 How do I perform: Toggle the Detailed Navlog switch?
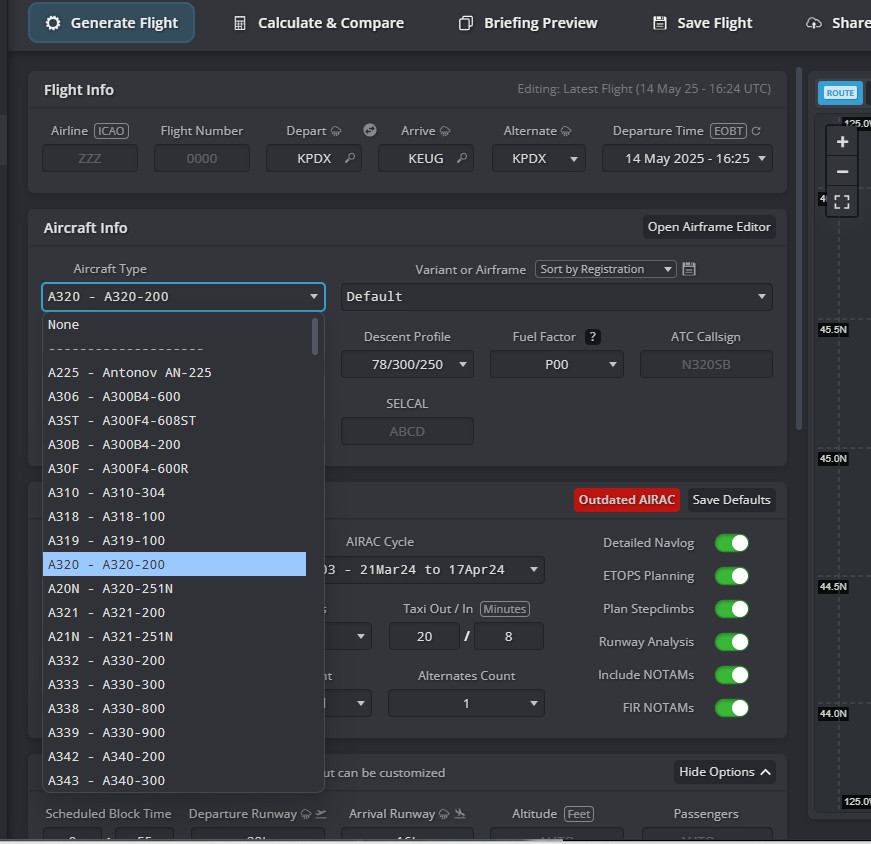(x=732, y=543)
